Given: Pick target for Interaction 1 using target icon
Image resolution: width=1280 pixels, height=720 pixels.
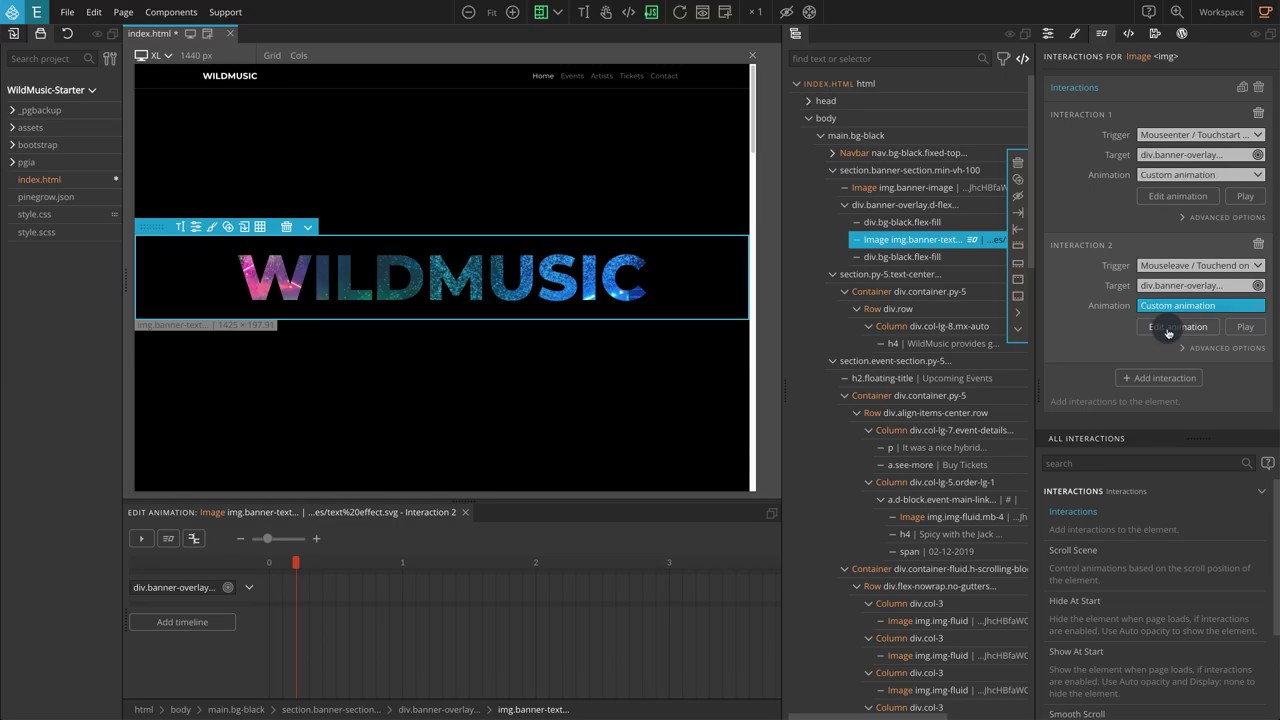Looking at the screenshot, I should tap(1258, 155).
